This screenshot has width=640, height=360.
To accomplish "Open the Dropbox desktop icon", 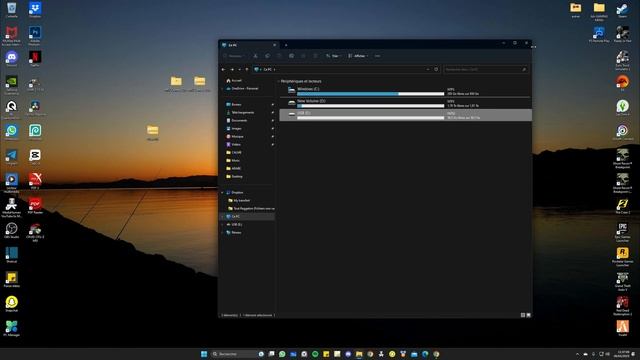I will (35, 10).
